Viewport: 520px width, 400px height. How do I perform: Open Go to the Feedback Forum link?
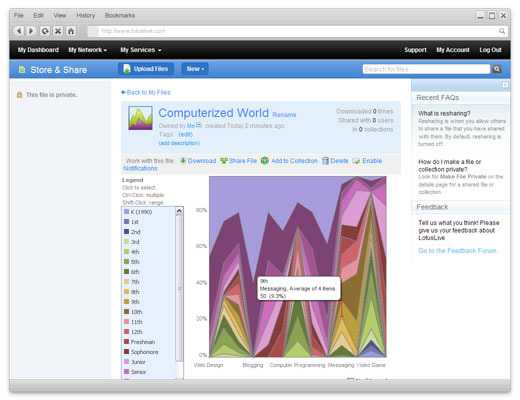click(x=457, y=251)
